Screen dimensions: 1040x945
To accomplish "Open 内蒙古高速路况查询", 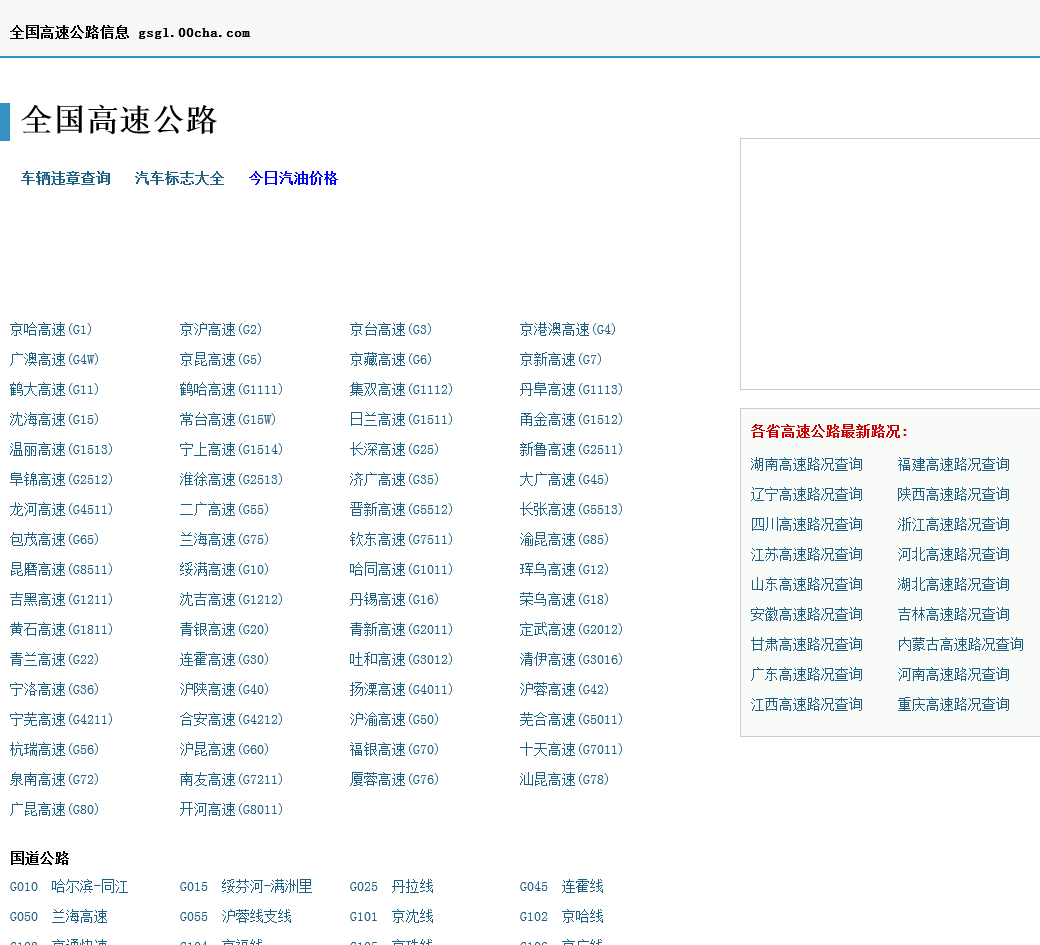I will [x=960, y=645].
